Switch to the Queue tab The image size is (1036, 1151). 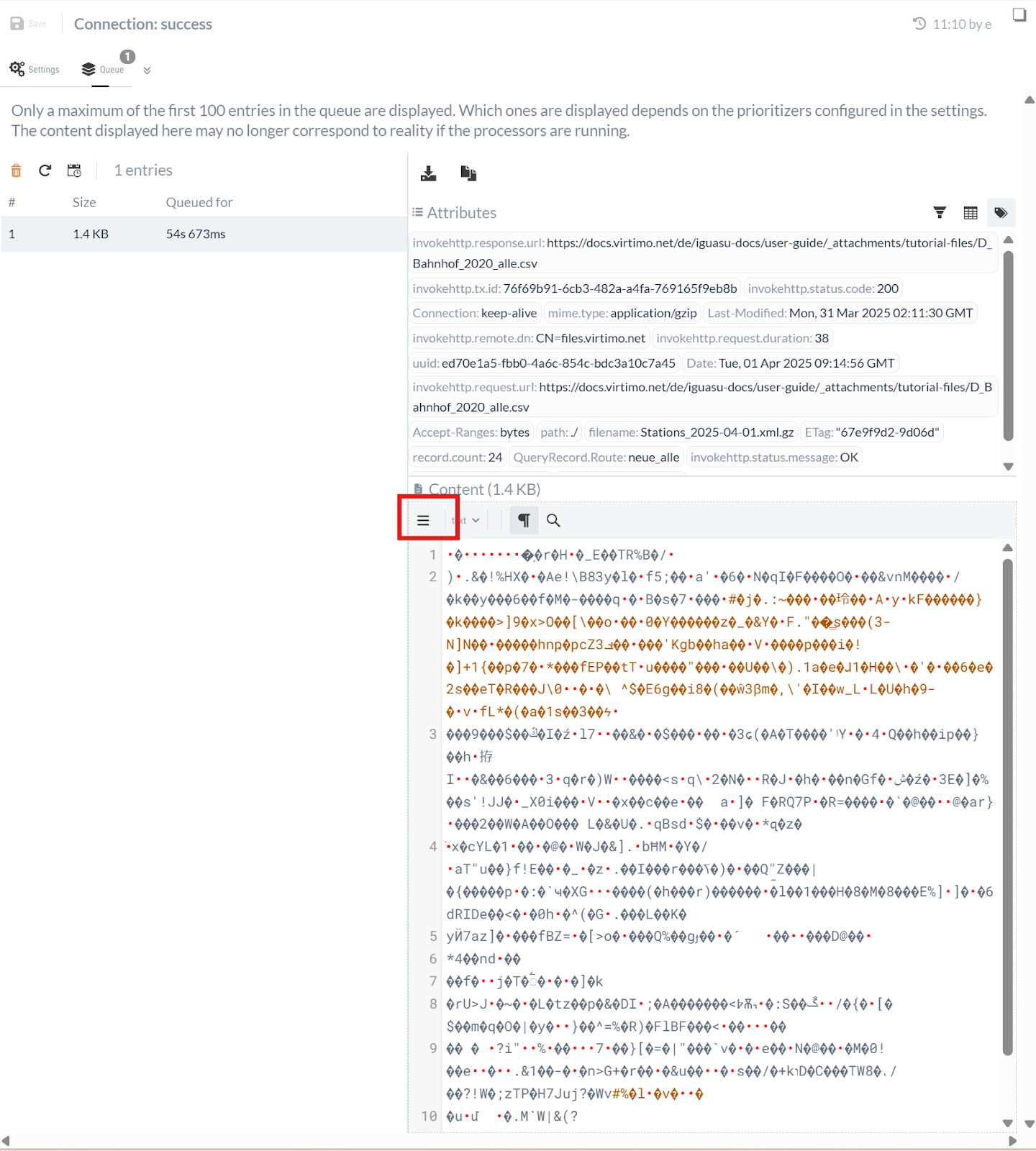(103, 69)
